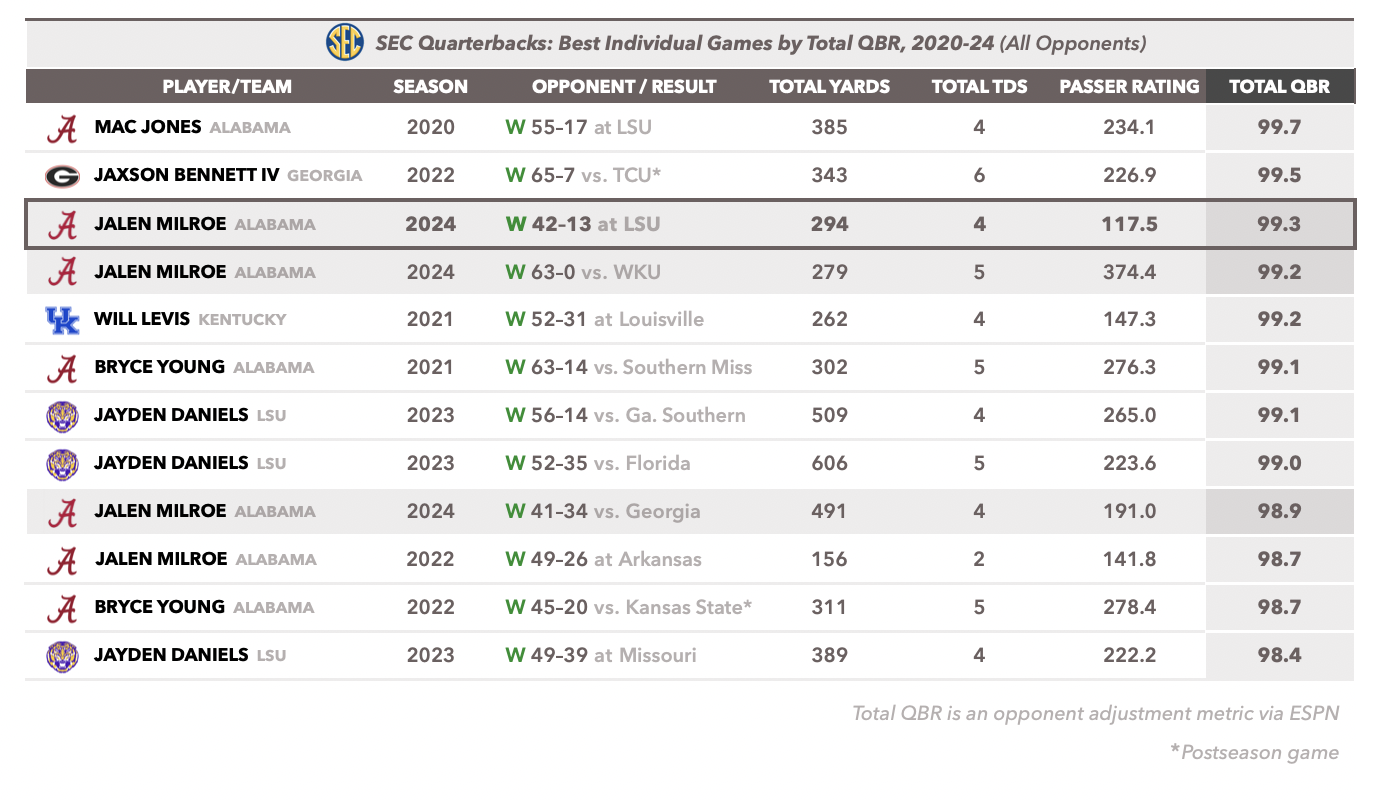Click the Alabama logo in the Kansas State row

click(x=62, y=608)
